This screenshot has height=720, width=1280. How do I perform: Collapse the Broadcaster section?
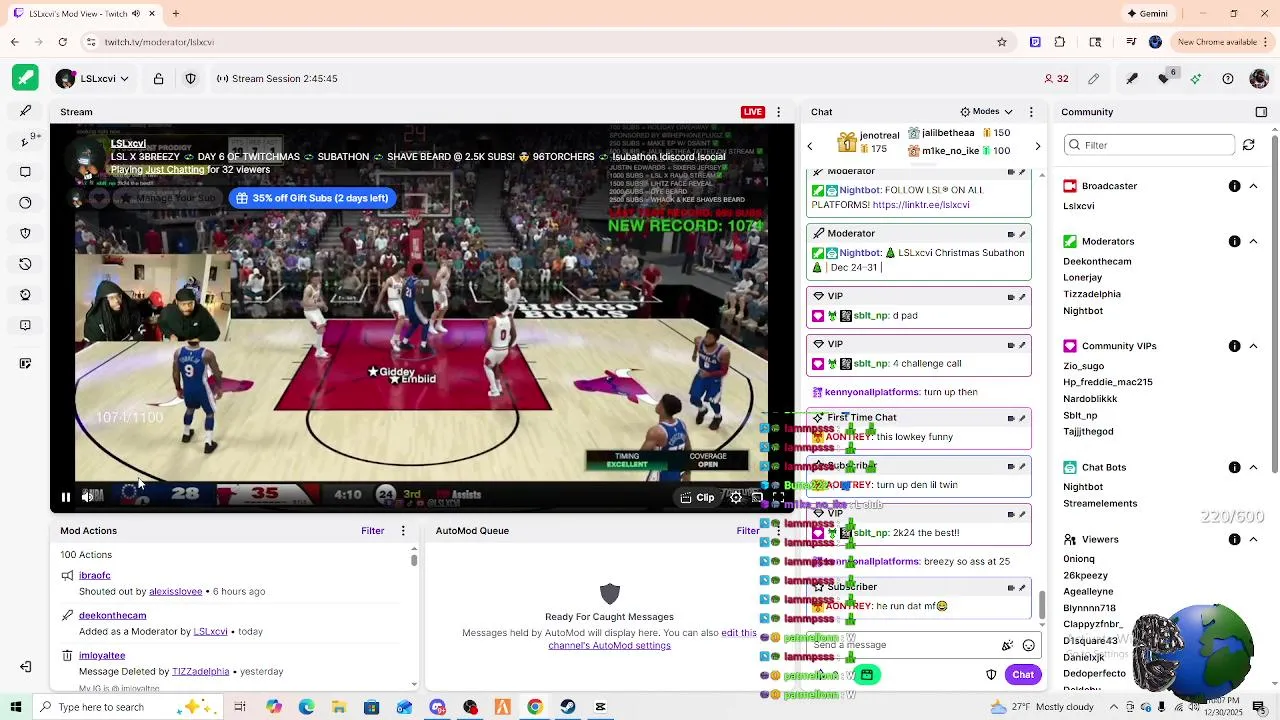[x=1253, y=186]
